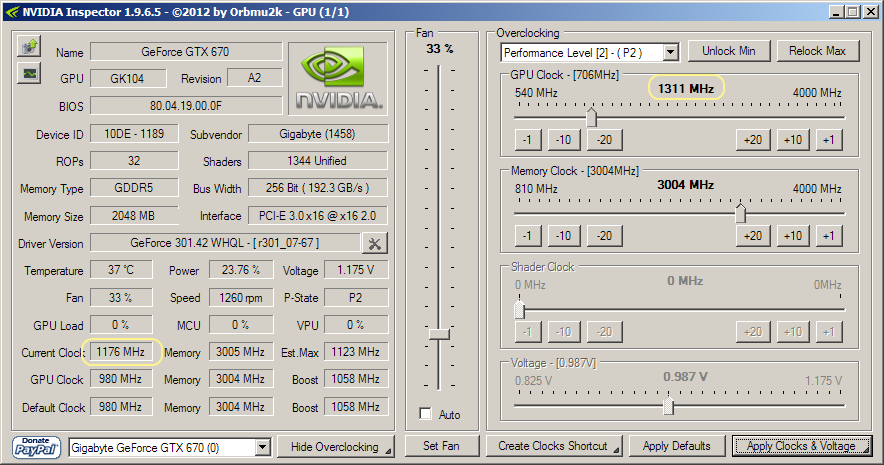Decrease Memory Clock by 20 MHz
The height and width of the screenshot is (465, 884).
tap(604, 236)
